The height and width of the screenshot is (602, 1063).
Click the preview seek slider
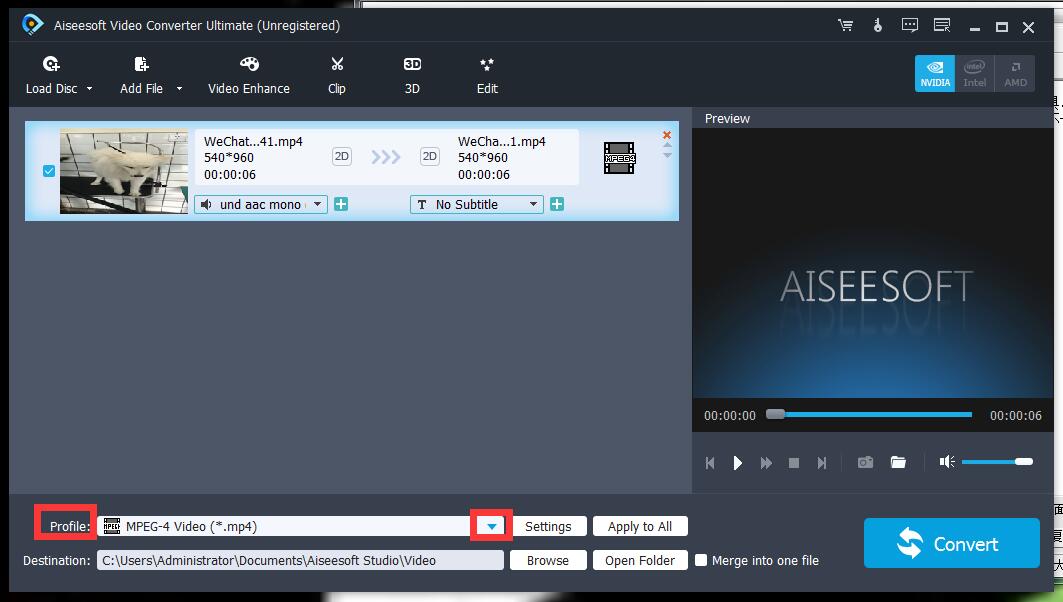point(869,414)
